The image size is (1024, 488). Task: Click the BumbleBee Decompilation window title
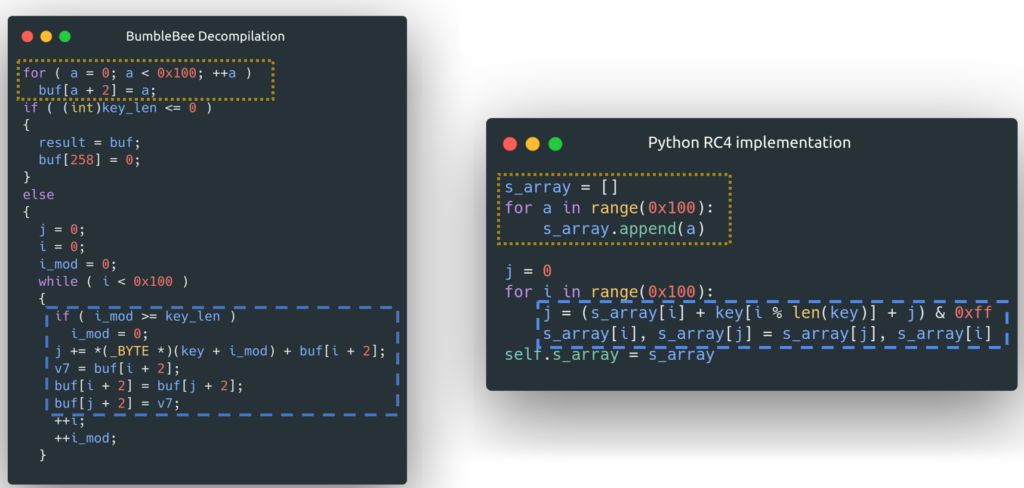point(205,36)
